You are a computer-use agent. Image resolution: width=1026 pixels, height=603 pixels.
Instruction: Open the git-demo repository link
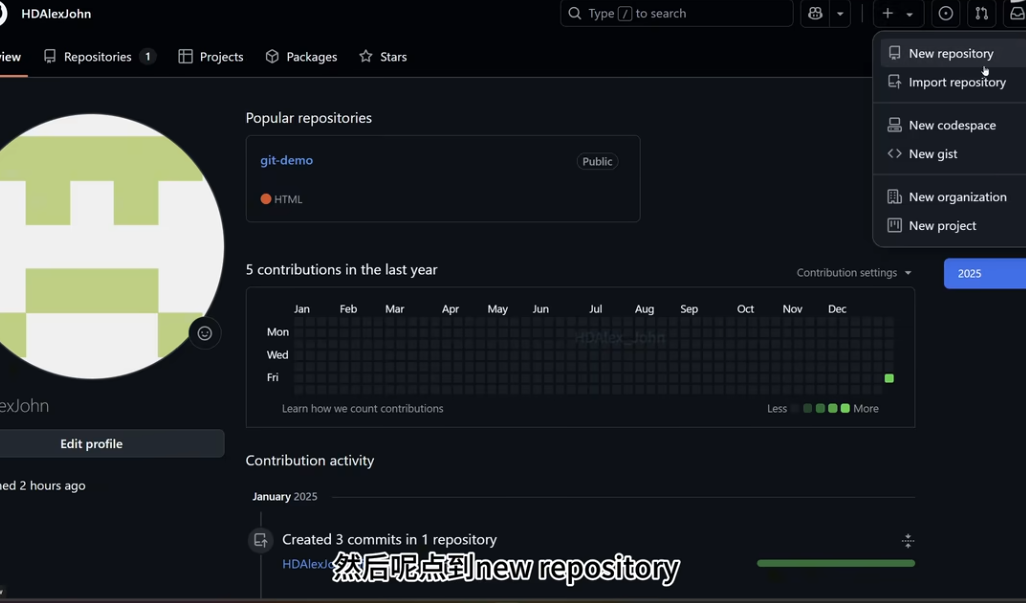pyautogui.click(x=287, y=160)
